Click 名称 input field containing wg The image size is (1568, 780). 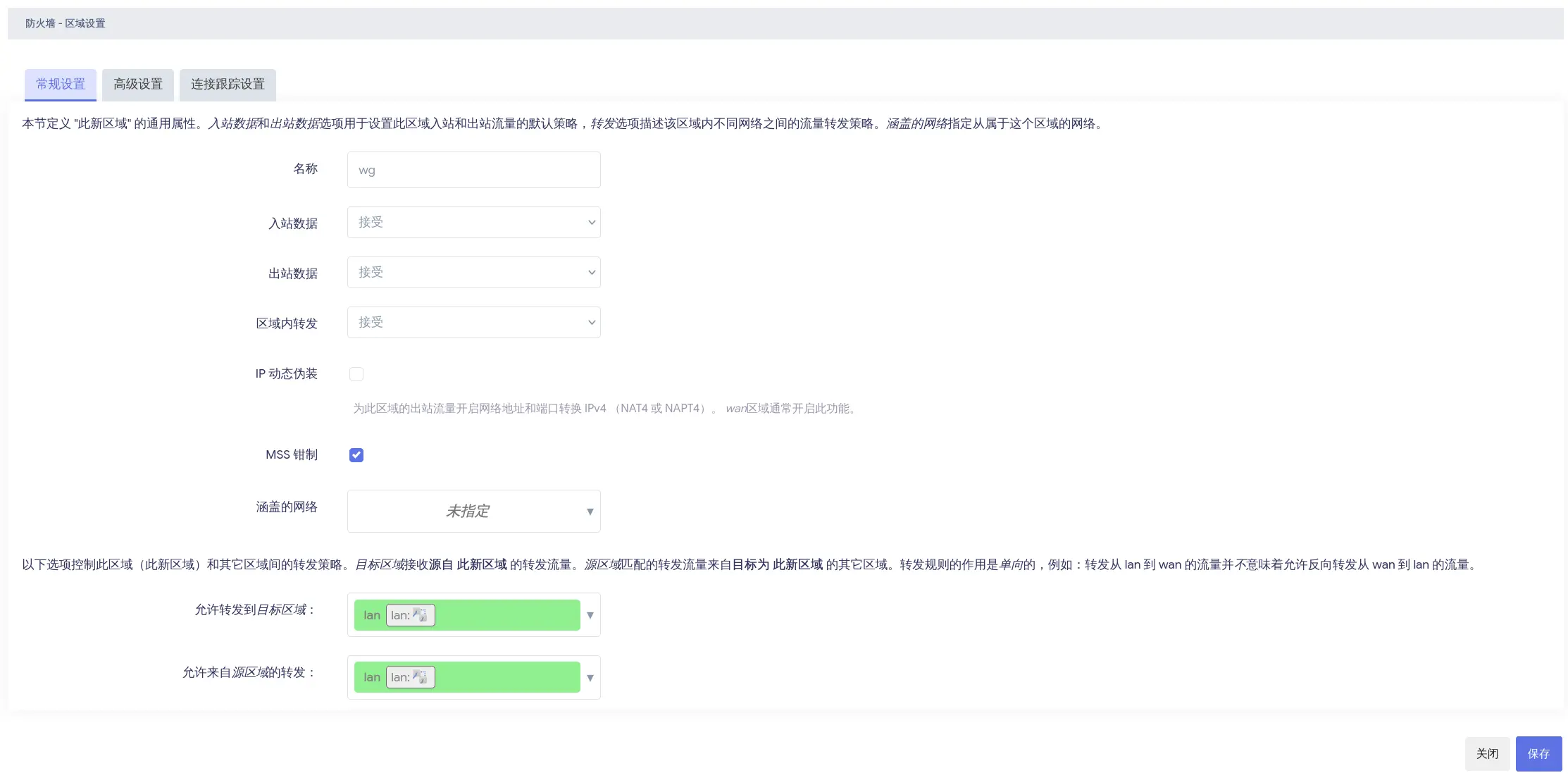click(473, 170)
